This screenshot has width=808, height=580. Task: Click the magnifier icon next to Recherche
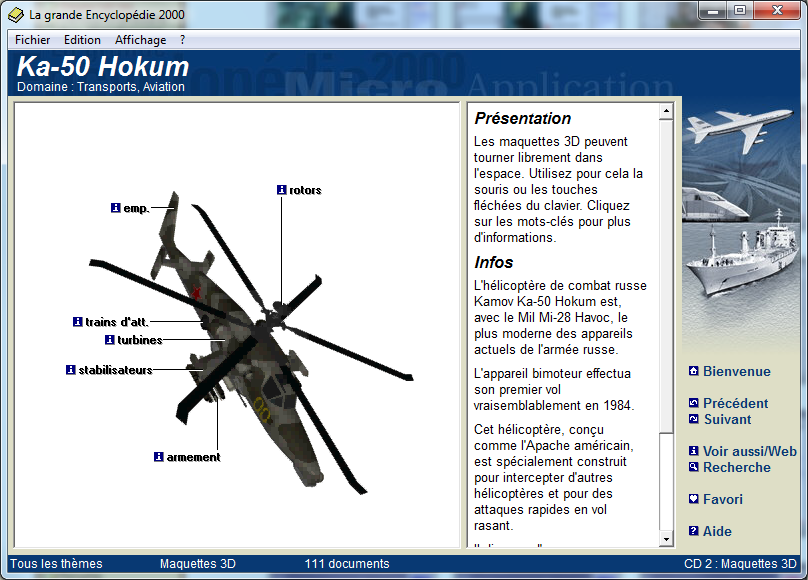pyautogui.click(x=694, y=467)
